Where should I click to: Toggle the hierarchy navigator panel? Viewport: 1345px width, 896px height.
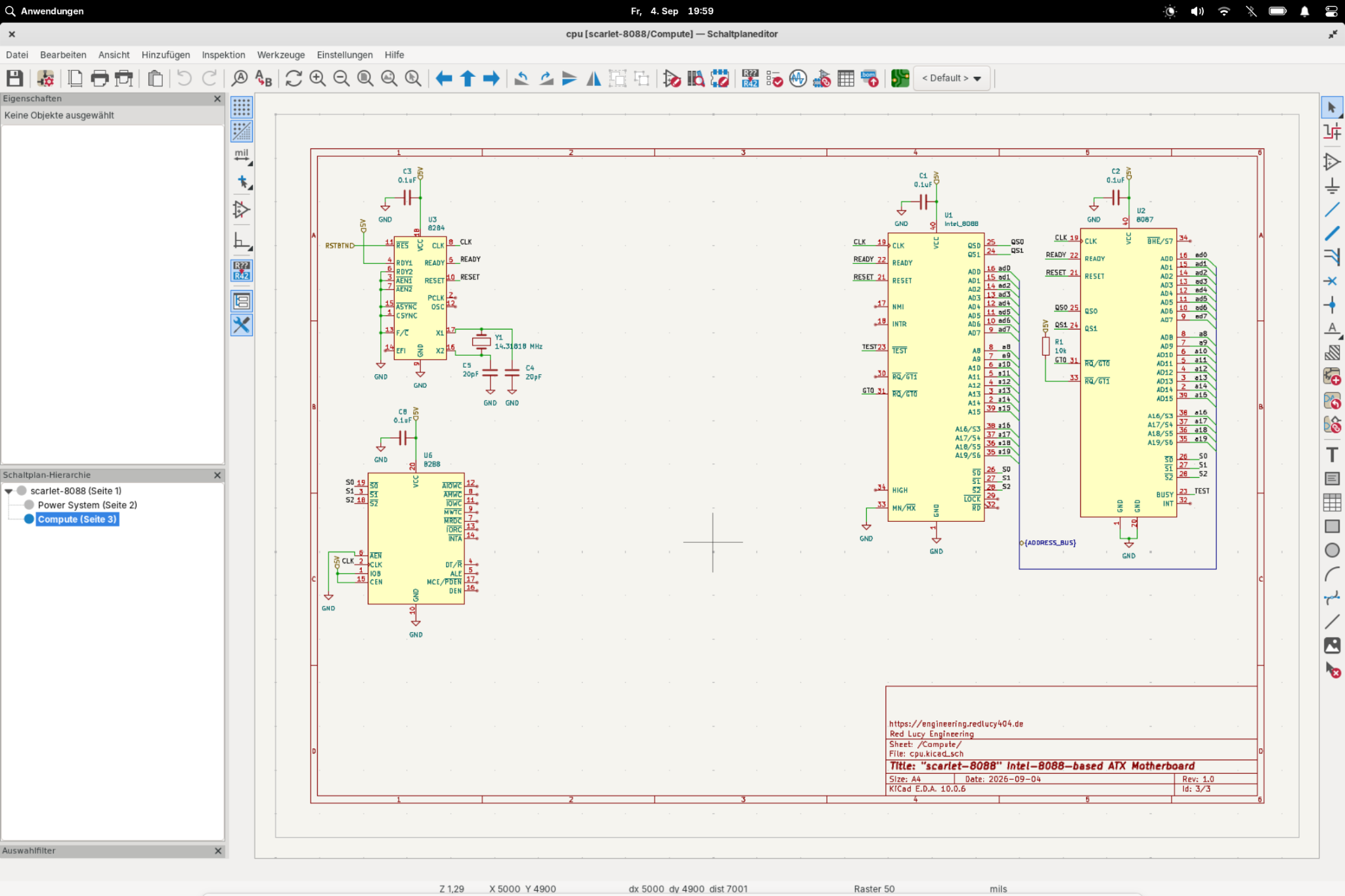pyautogui.click(x=241, y=301)
